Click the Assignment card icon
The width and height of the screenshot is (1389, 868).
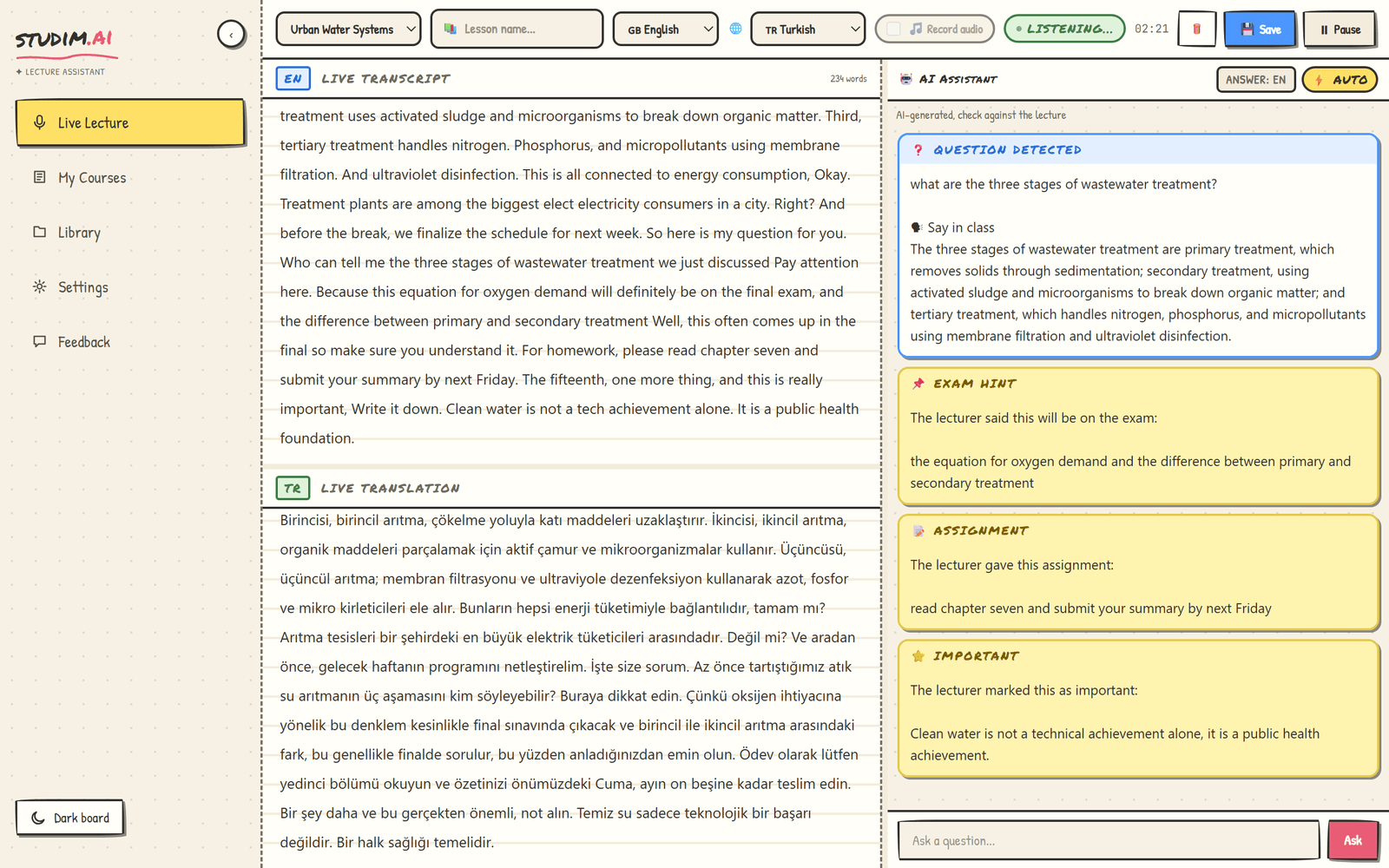tap(918, 530)
